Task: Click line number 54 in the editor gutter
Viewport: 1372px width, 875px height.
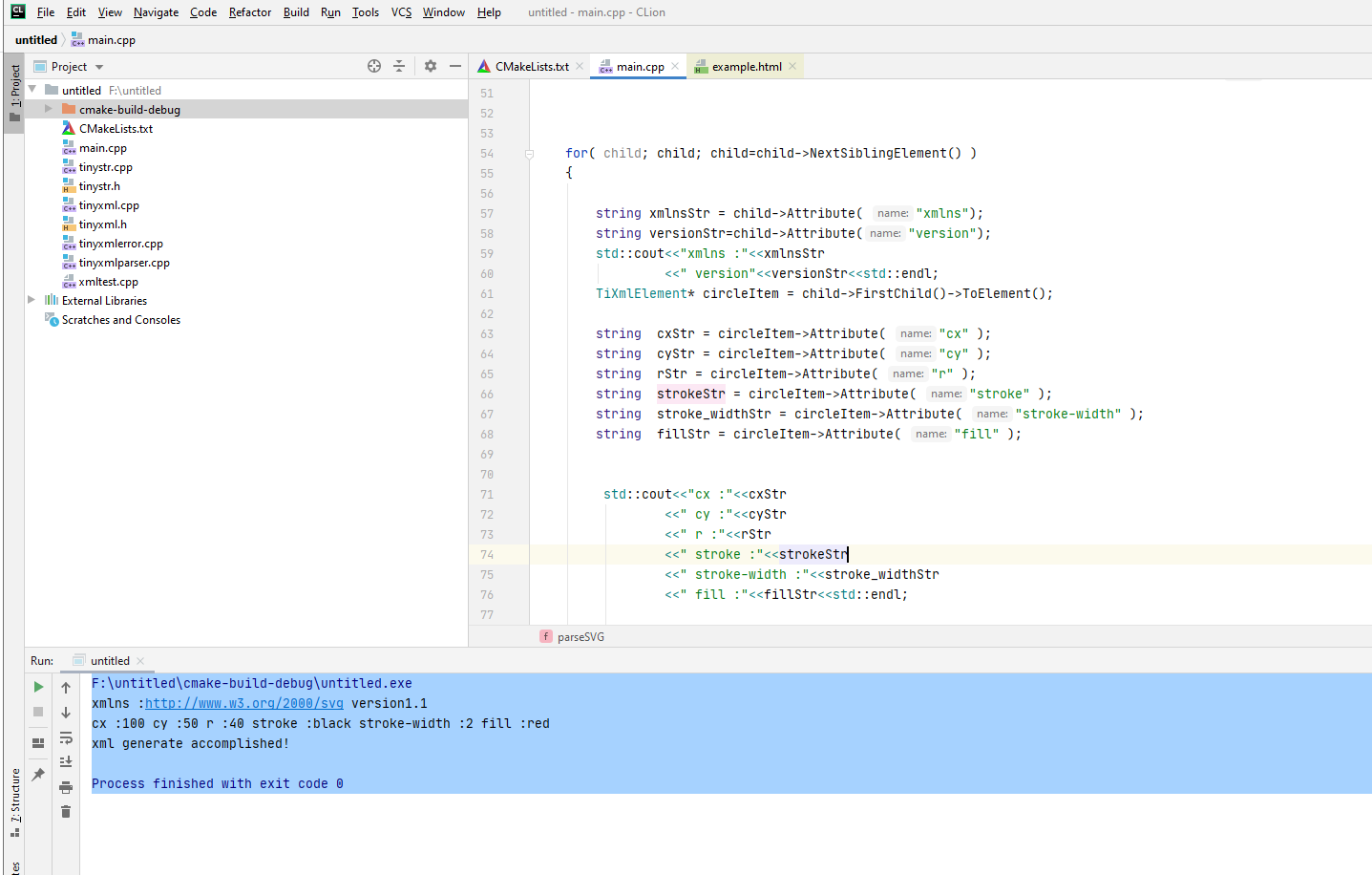Action: tap(487, 153)
